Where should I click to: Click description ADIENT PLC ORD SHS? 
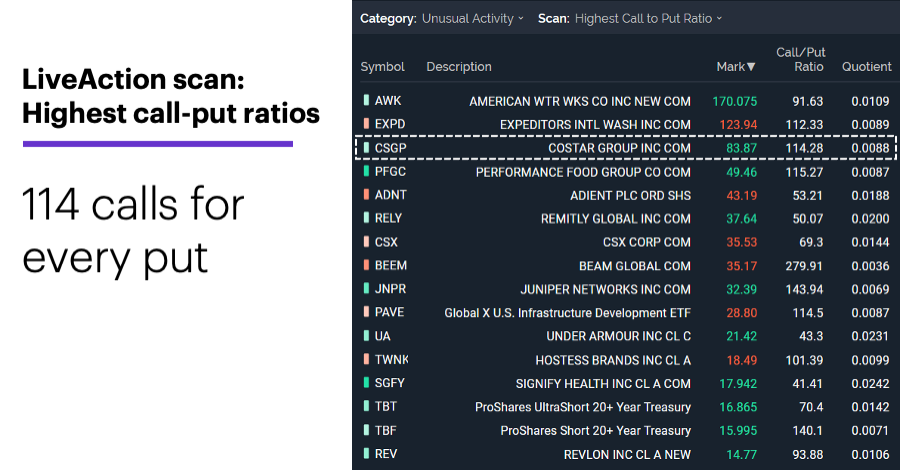(x=630, y=196)
